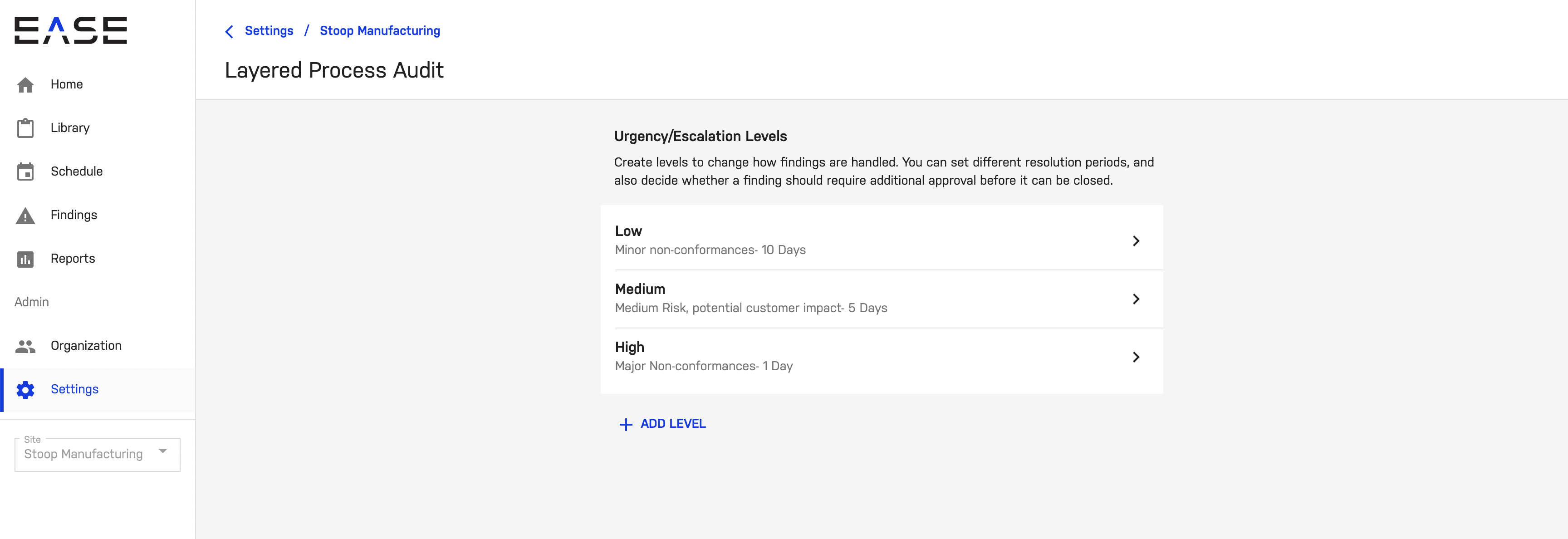Click the Findings warning triangle icon
This screenshot has width=1568, height=539.
pos(25,216)
